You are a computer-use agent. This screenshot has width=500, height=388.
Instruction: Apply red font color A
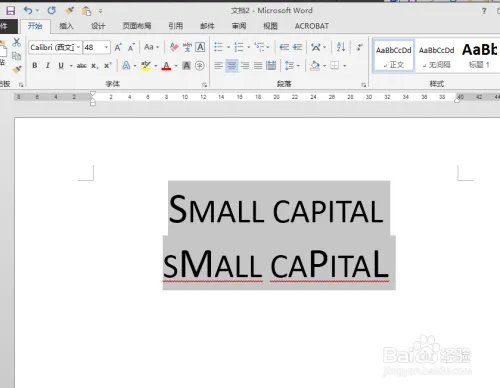(166, 66)
